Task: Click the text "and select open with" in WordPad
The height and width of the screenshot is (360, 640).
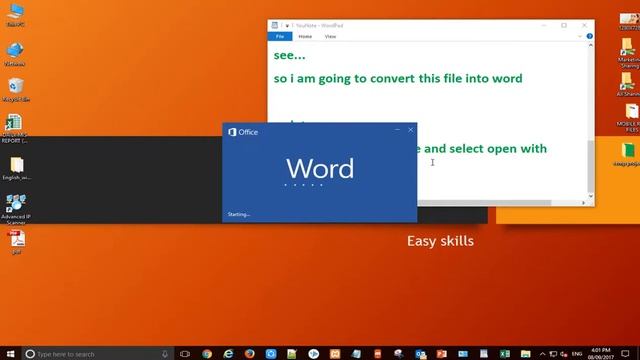Action: (485, 149)
